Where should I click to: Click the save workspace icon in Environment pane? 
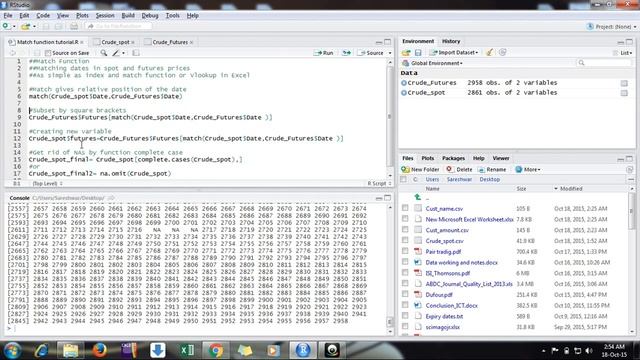pyautogui.click(x=418, y=53)
